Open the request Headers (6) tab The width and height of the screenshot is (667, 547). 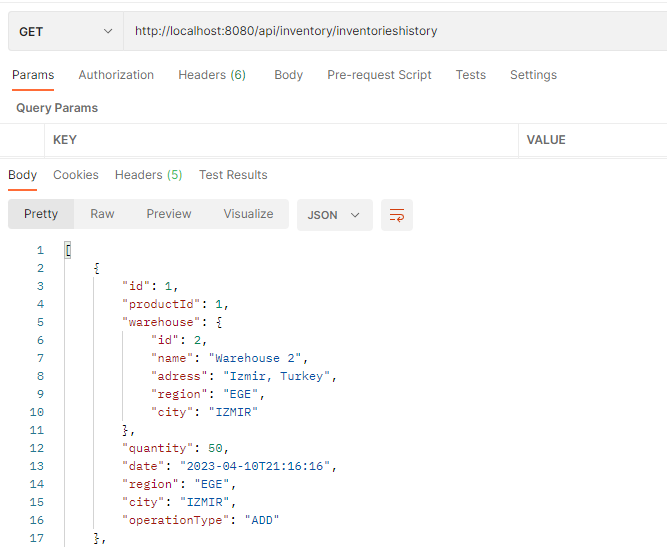click(212, 75)
